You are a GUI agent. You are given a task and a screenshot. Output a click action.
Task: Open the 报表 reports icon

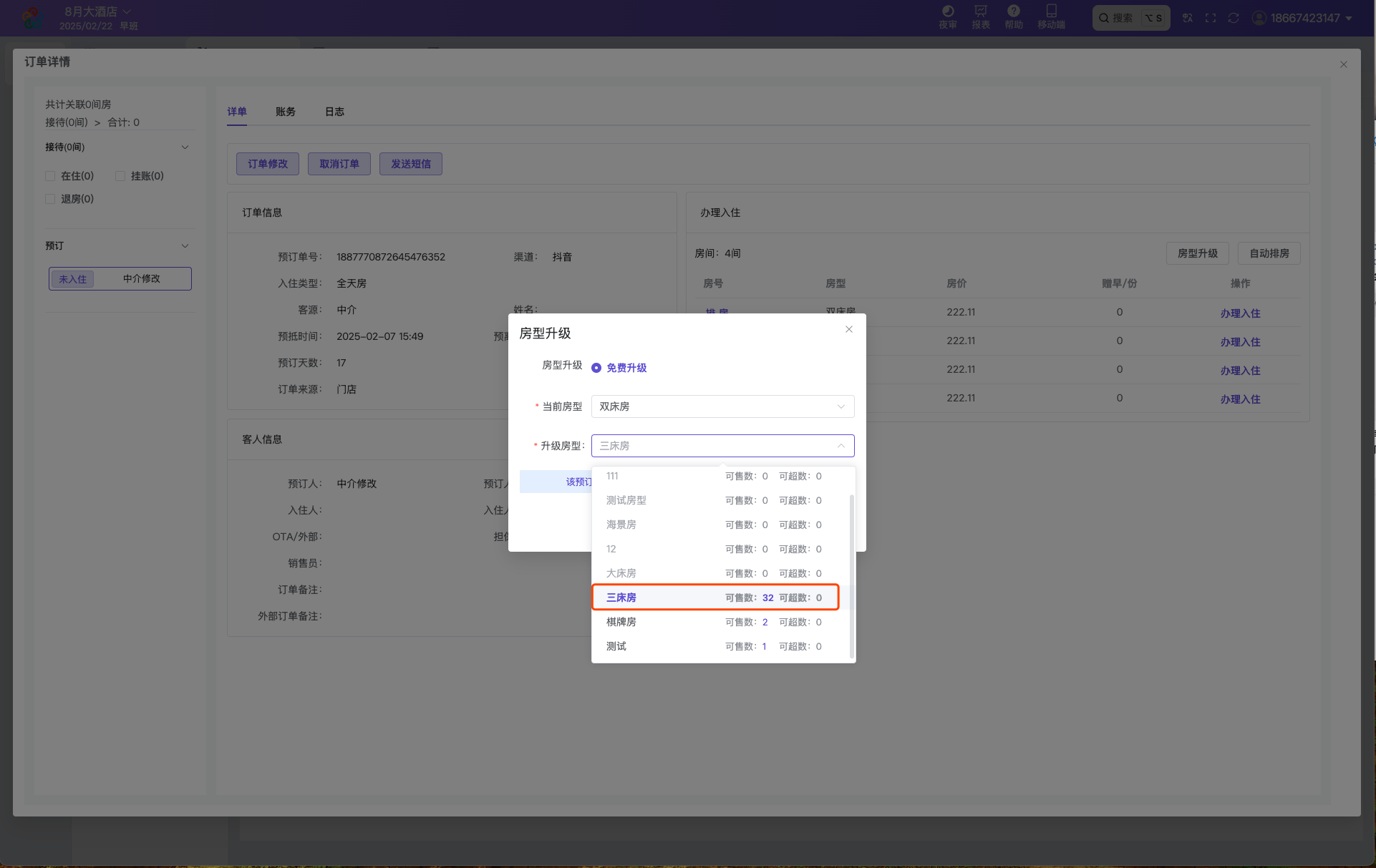point(980,16)
